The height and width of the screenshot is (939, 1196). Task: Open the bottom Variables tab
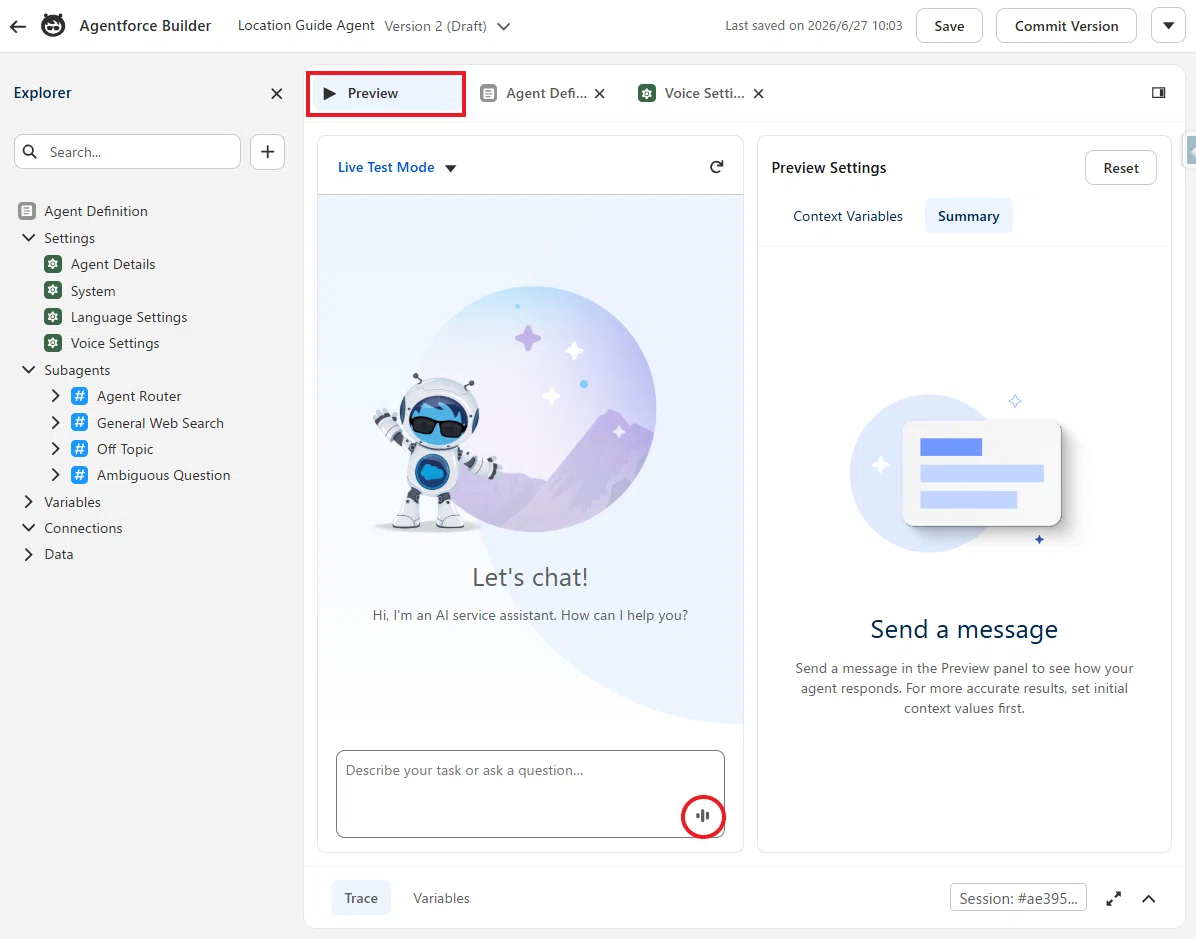click(441, 898)
